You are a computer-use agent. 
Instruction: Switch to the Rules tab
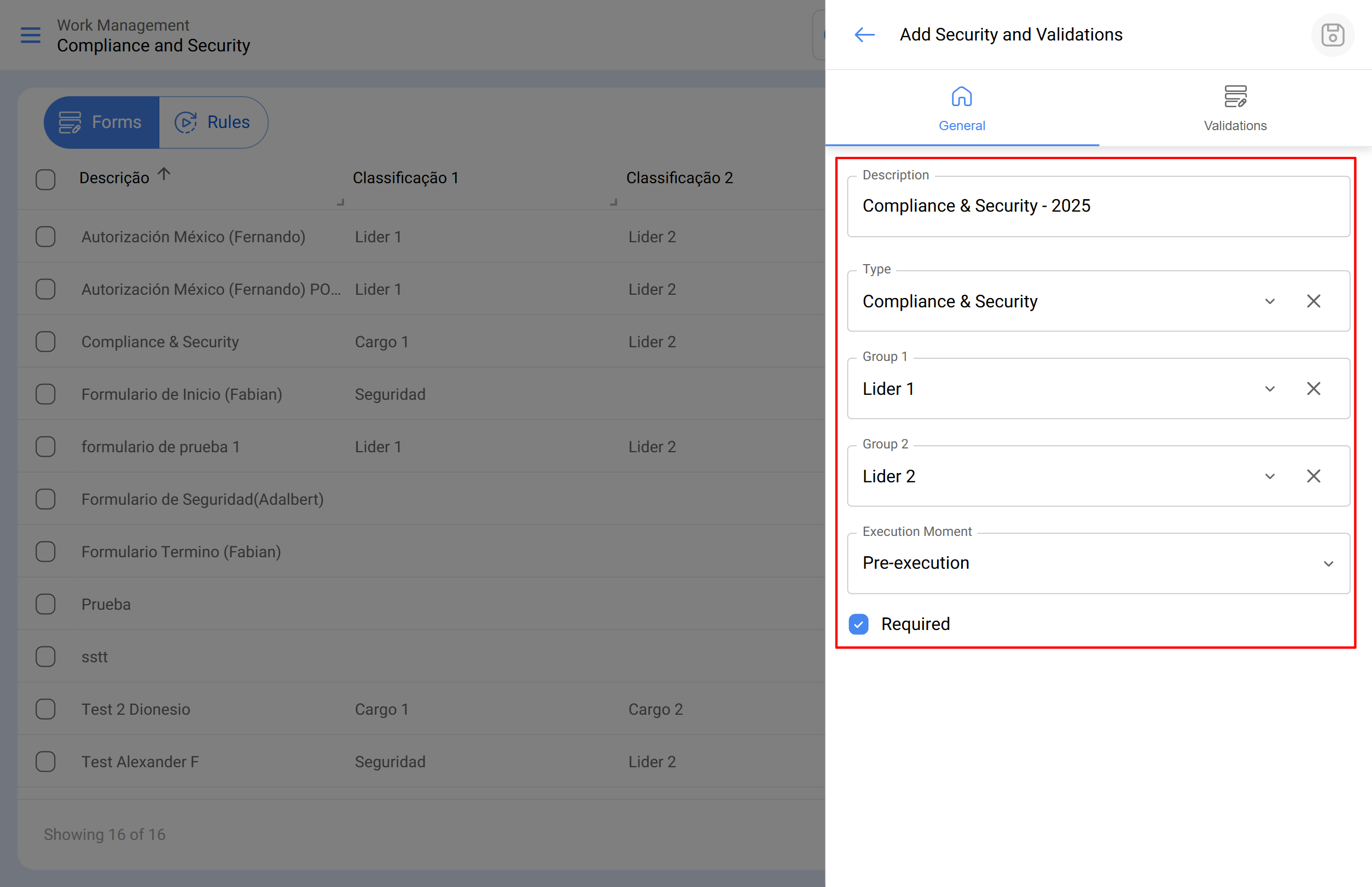[213, 122]
